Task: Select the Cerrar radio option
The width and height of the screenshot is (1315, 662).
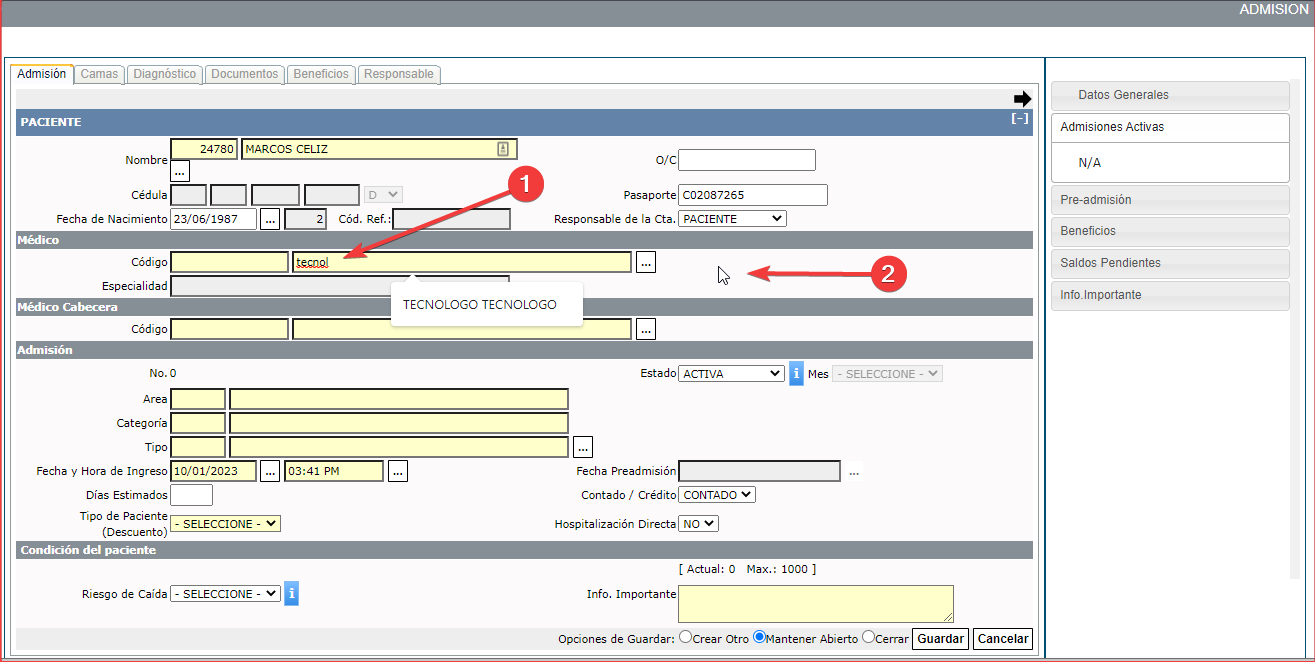Action: [868, 638]
